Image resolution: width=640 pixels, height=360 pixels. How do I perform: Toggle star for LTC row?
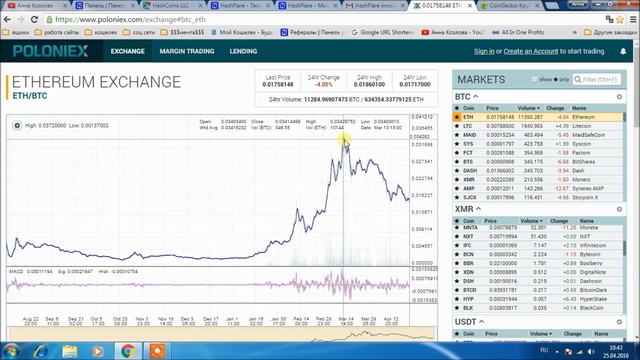457,126
